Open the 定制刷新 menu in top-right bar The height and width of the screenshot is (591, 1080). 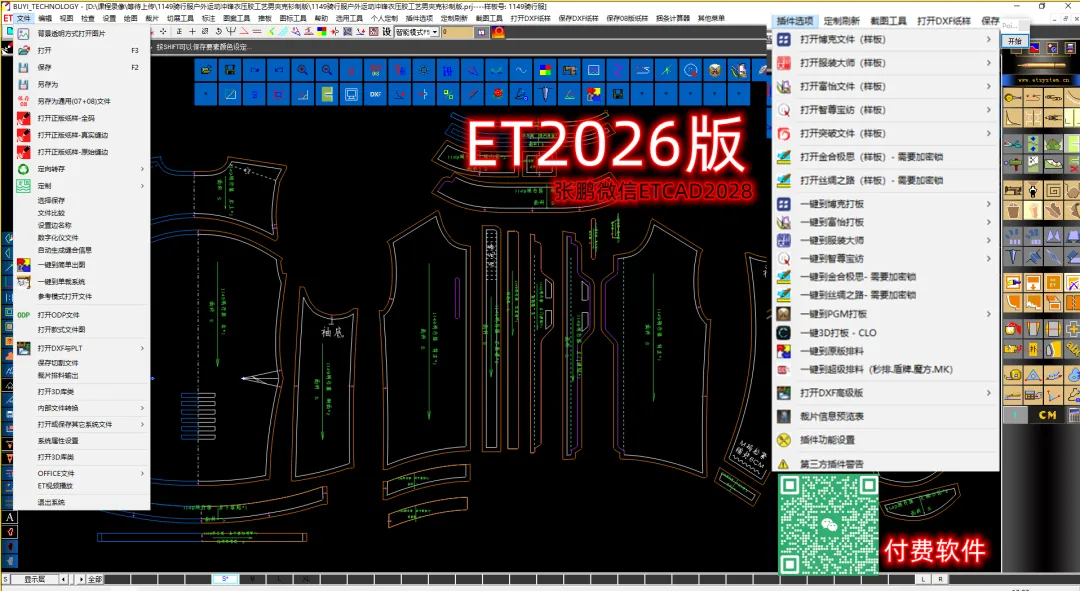(842, 21)
